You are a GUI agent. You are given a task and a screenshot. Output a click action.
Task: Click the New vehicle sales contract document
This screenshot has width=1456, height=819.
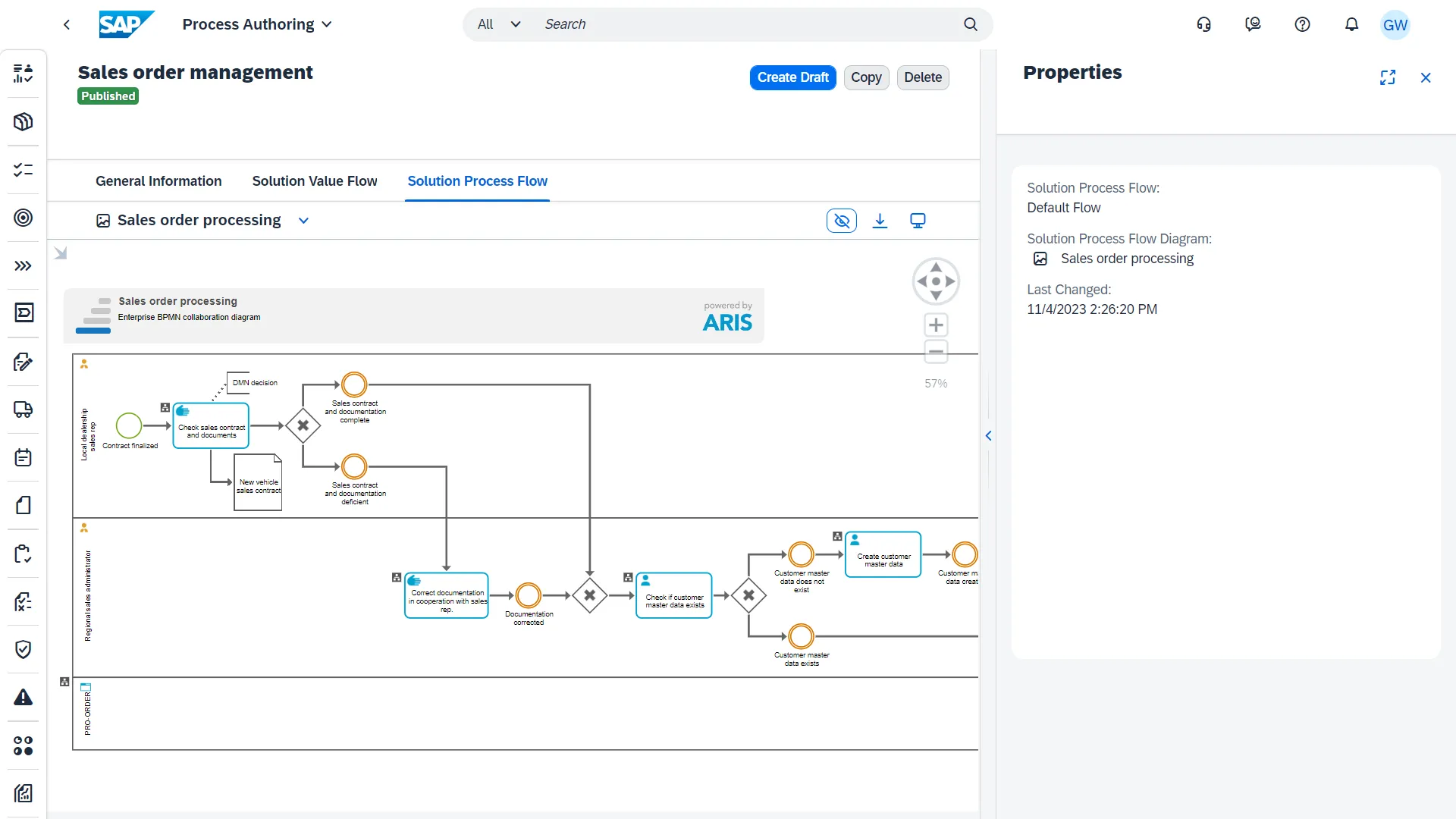(258, 482)
